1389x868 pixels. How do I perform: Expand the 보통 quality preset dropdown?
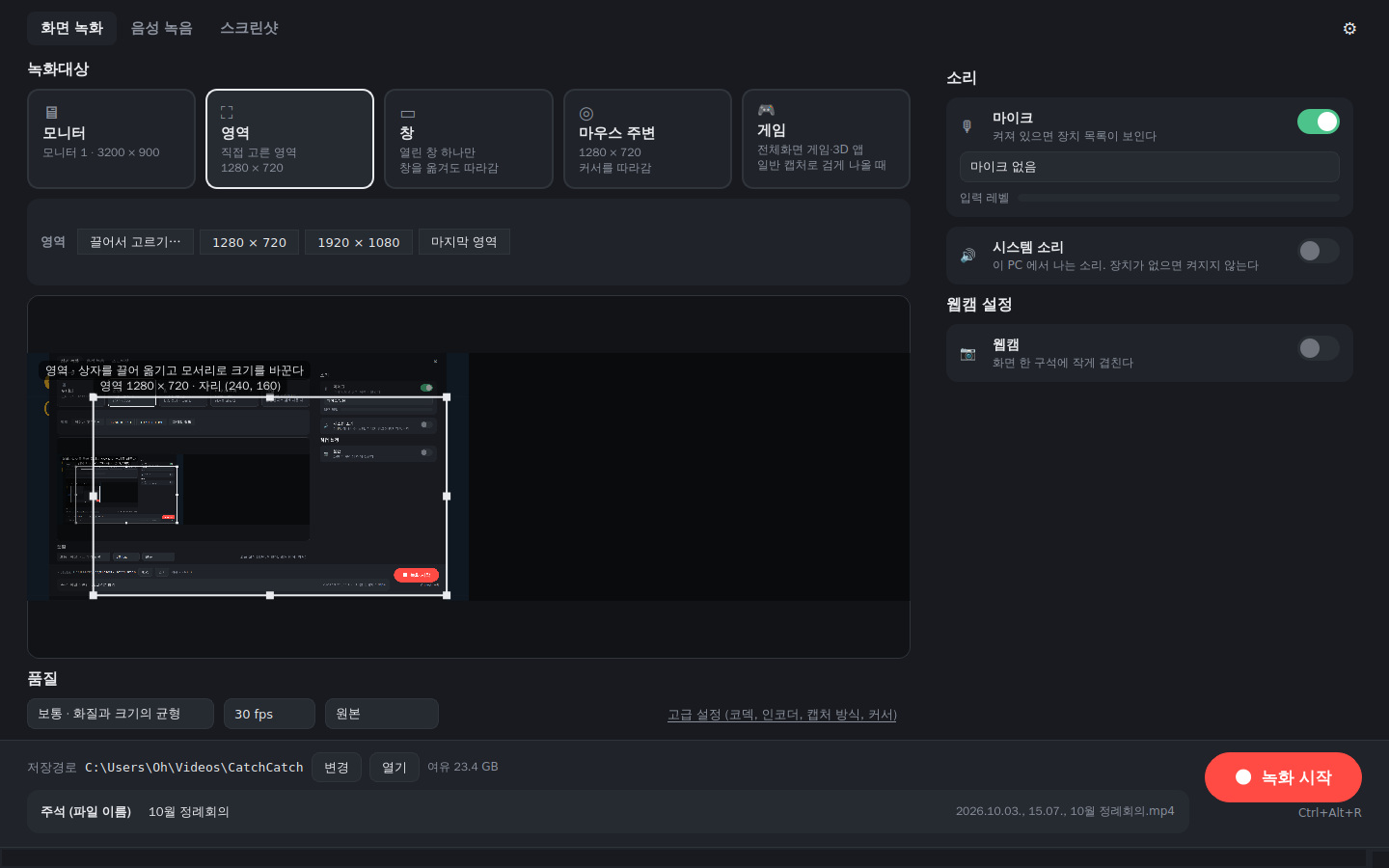click(x=121, y=714)
